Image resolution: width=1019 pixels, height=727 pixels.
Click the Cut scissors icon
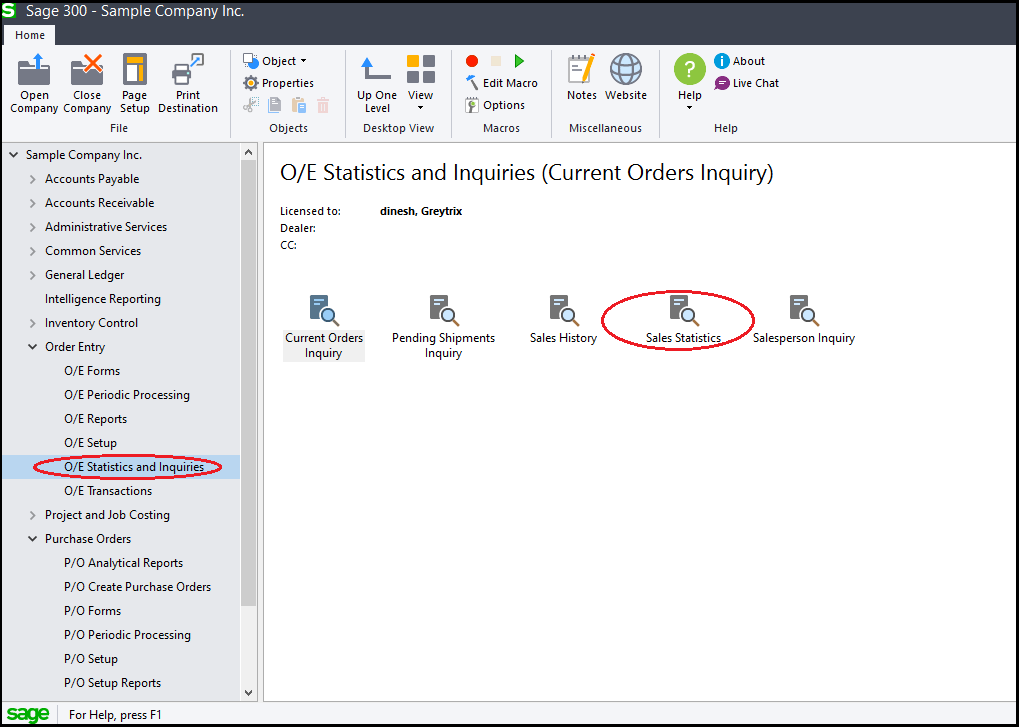click(251, 105)
